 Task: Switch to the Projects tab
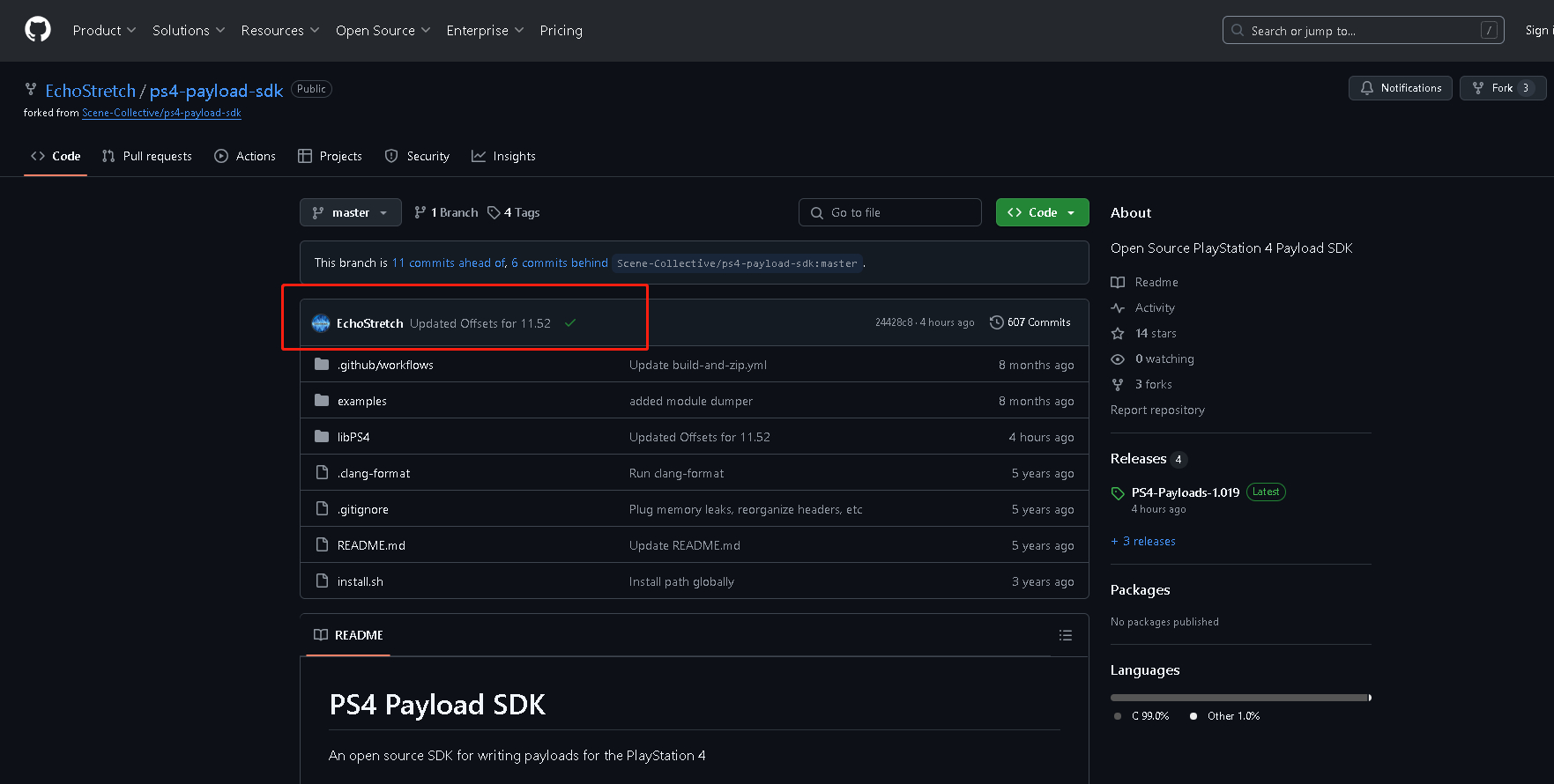click(331, 156)
